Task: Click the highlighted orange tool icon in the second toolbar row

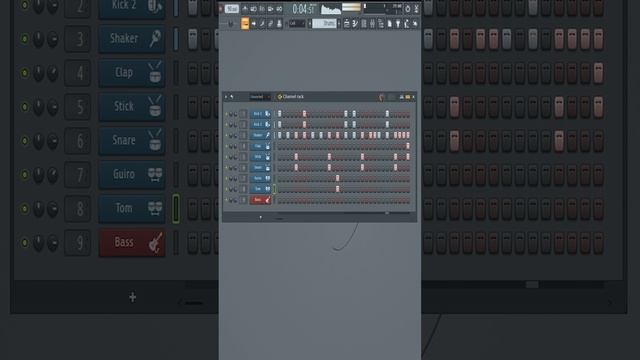Action: click(x=245, y=24)
